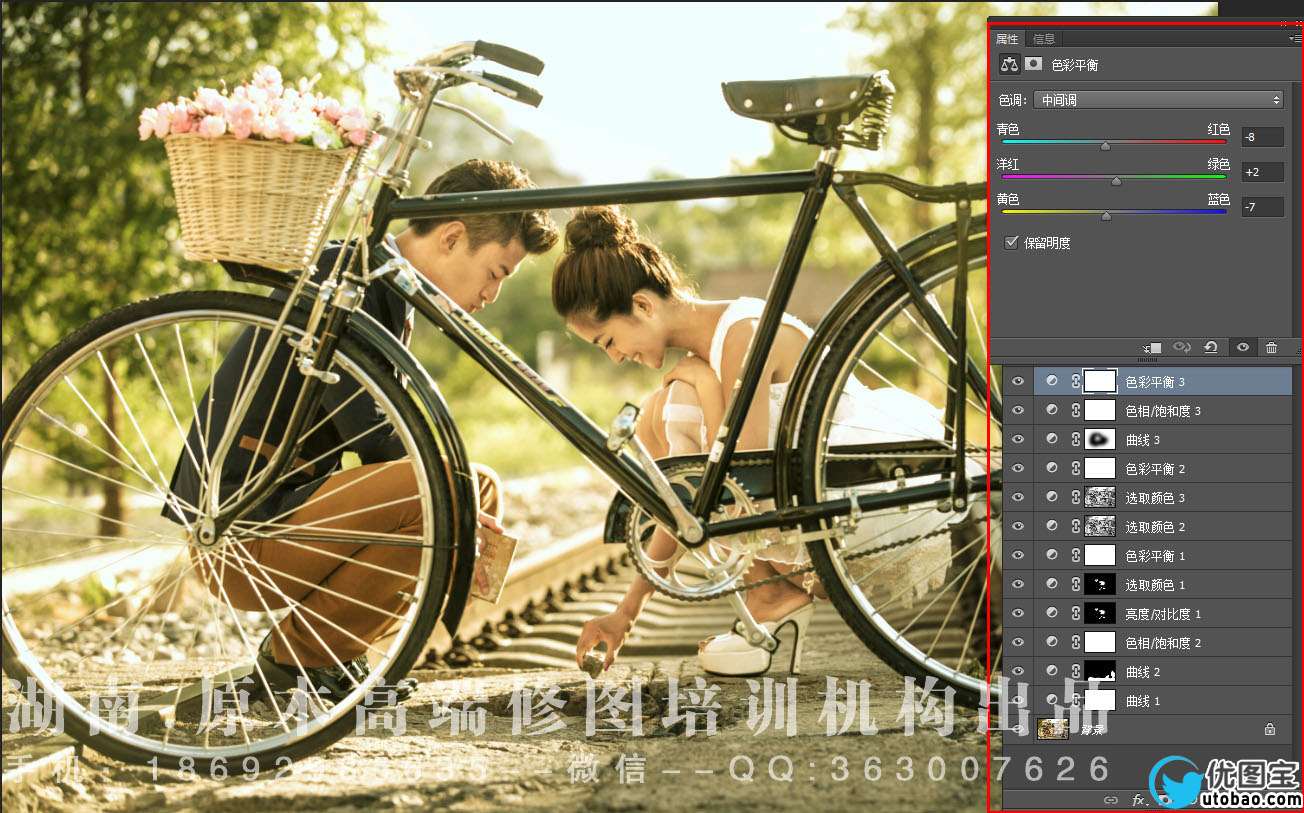The height and width of the screenshot is (813, 1304).
Task: Select the 曲线 2 layer mask thumbnail
Action: [x=1100, y=671]
